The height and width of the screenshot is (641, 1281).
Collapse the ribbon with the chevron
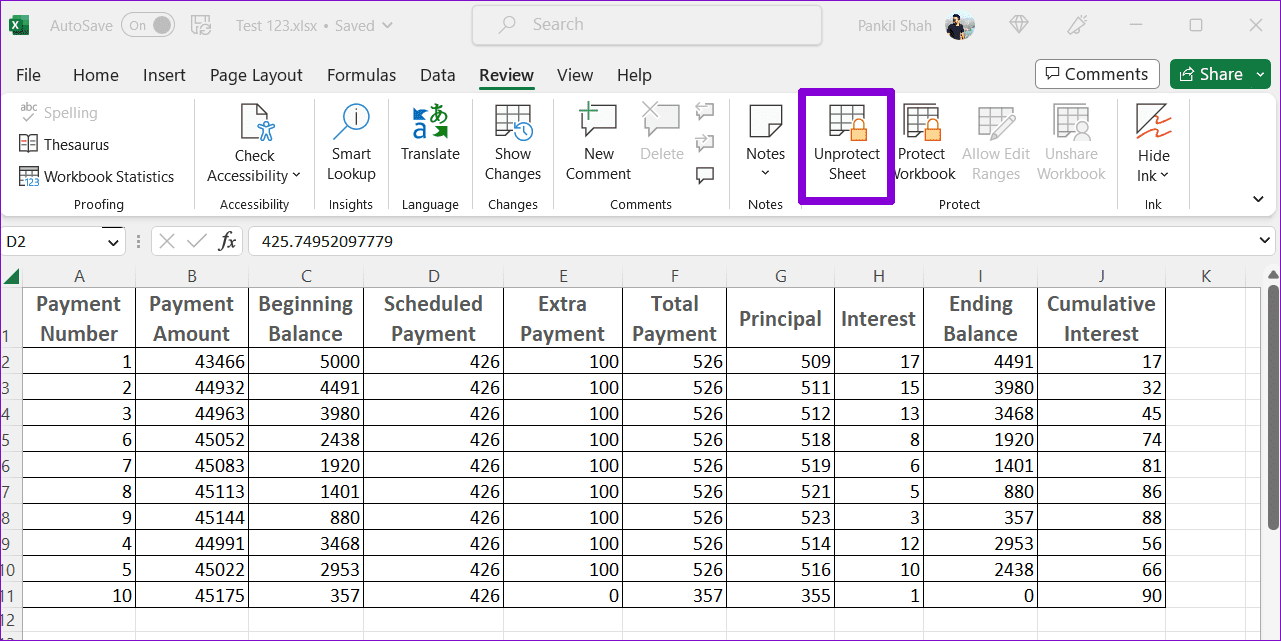(x=1258, y=199)
